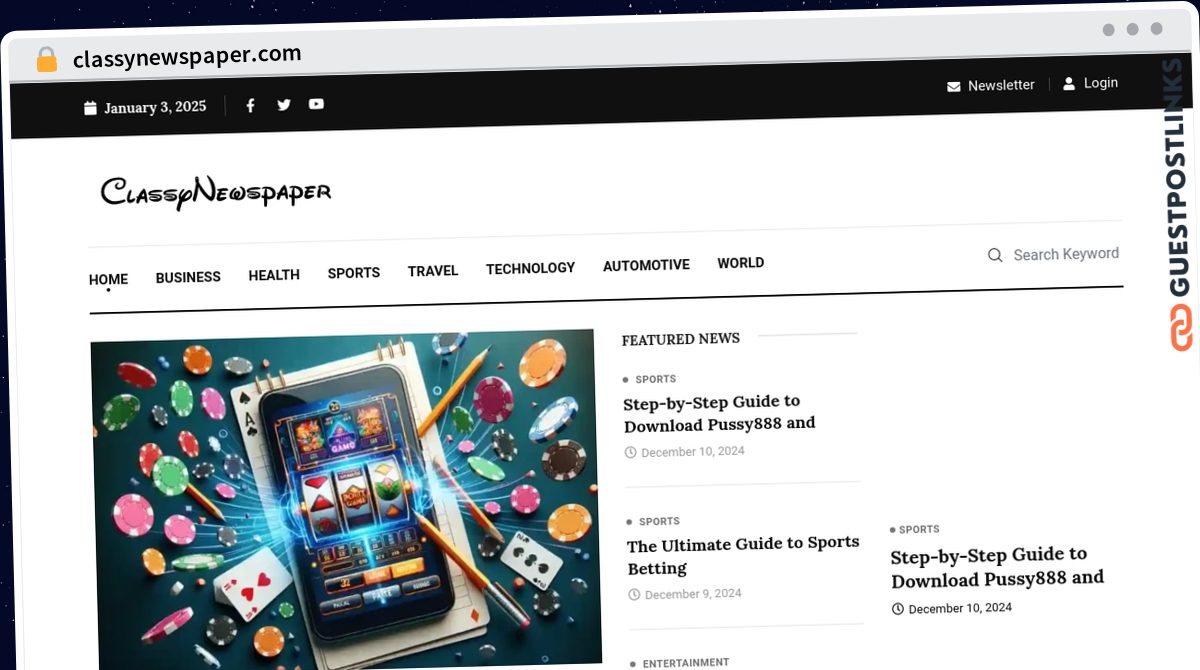1200x670 pixels.
Task: Click the 'January 3, 2025' date text
Action: [155, 107]
